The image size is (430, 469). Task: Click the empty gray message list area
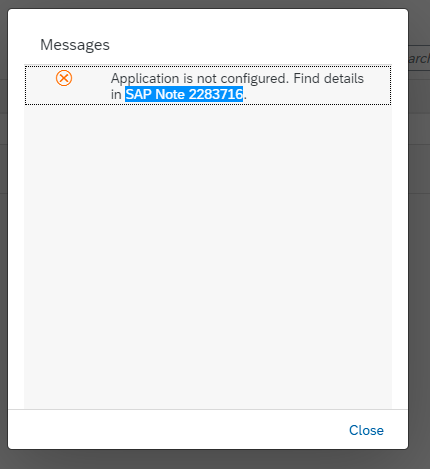pos(208,257)
